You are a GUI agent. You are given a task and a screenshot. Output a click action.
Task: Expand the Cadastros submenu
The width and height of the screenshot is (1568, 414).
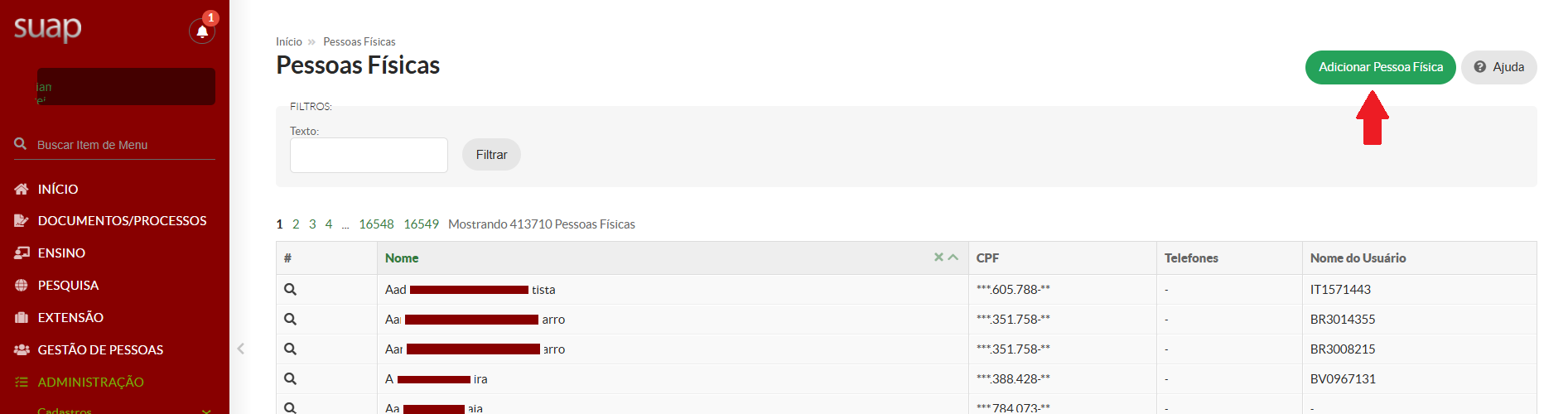[206, 410]
